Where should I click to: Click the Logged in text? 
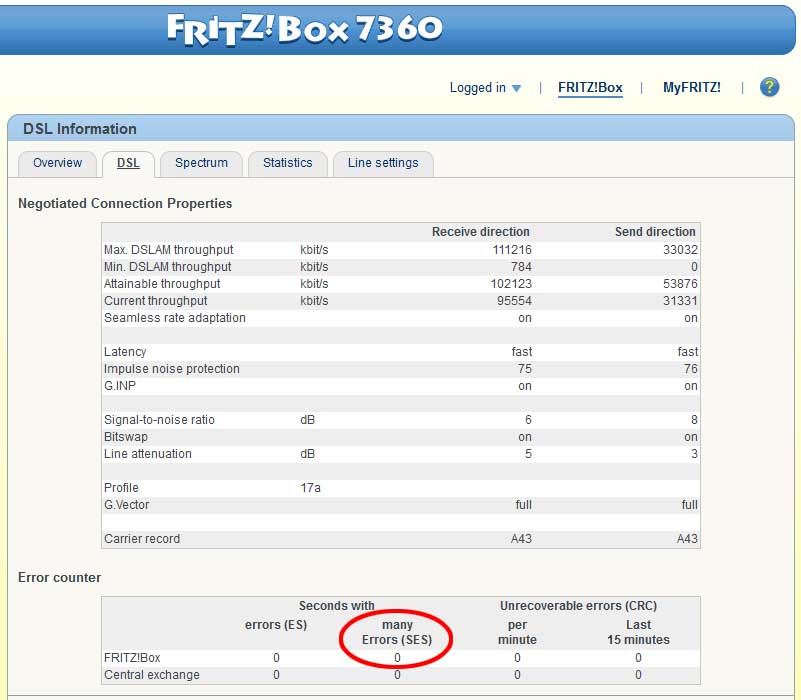[478, 88]
